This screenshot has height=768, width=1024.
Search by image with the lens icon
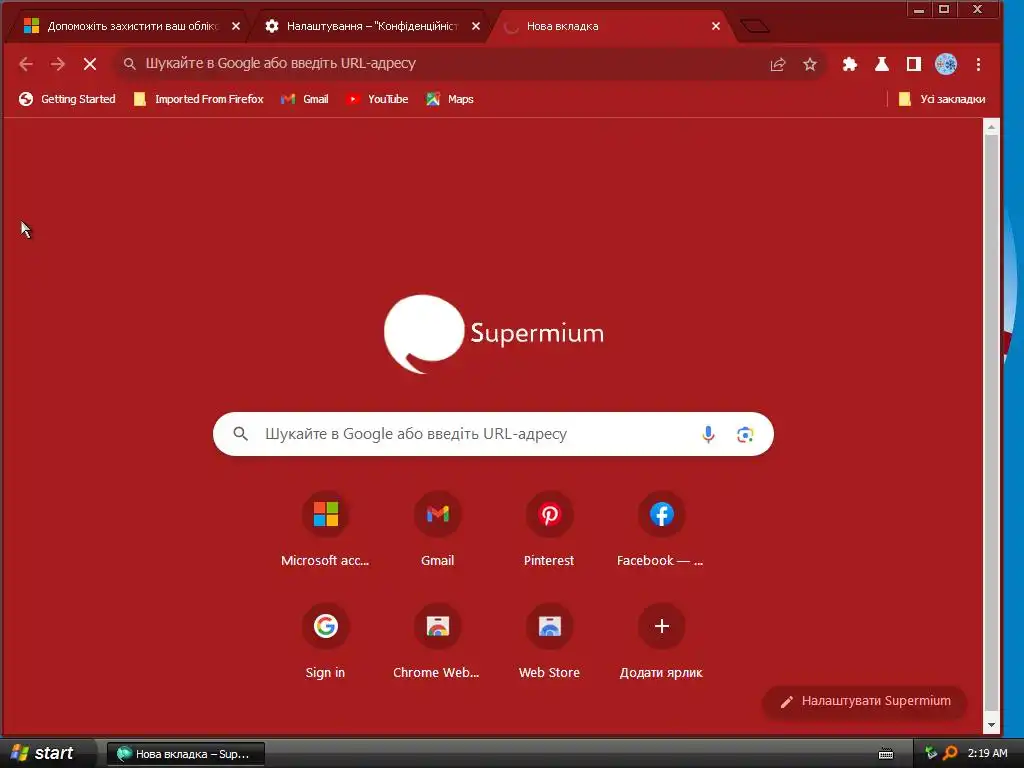pyautogui.click(x=745, y=434)
